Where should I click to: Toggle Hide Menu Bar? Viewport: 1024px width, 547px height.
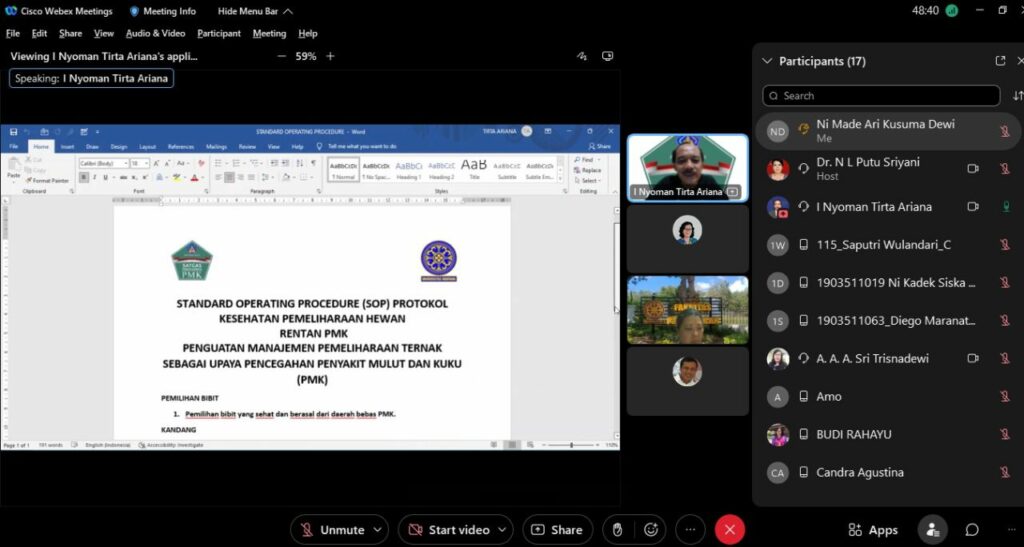(255, 11)
